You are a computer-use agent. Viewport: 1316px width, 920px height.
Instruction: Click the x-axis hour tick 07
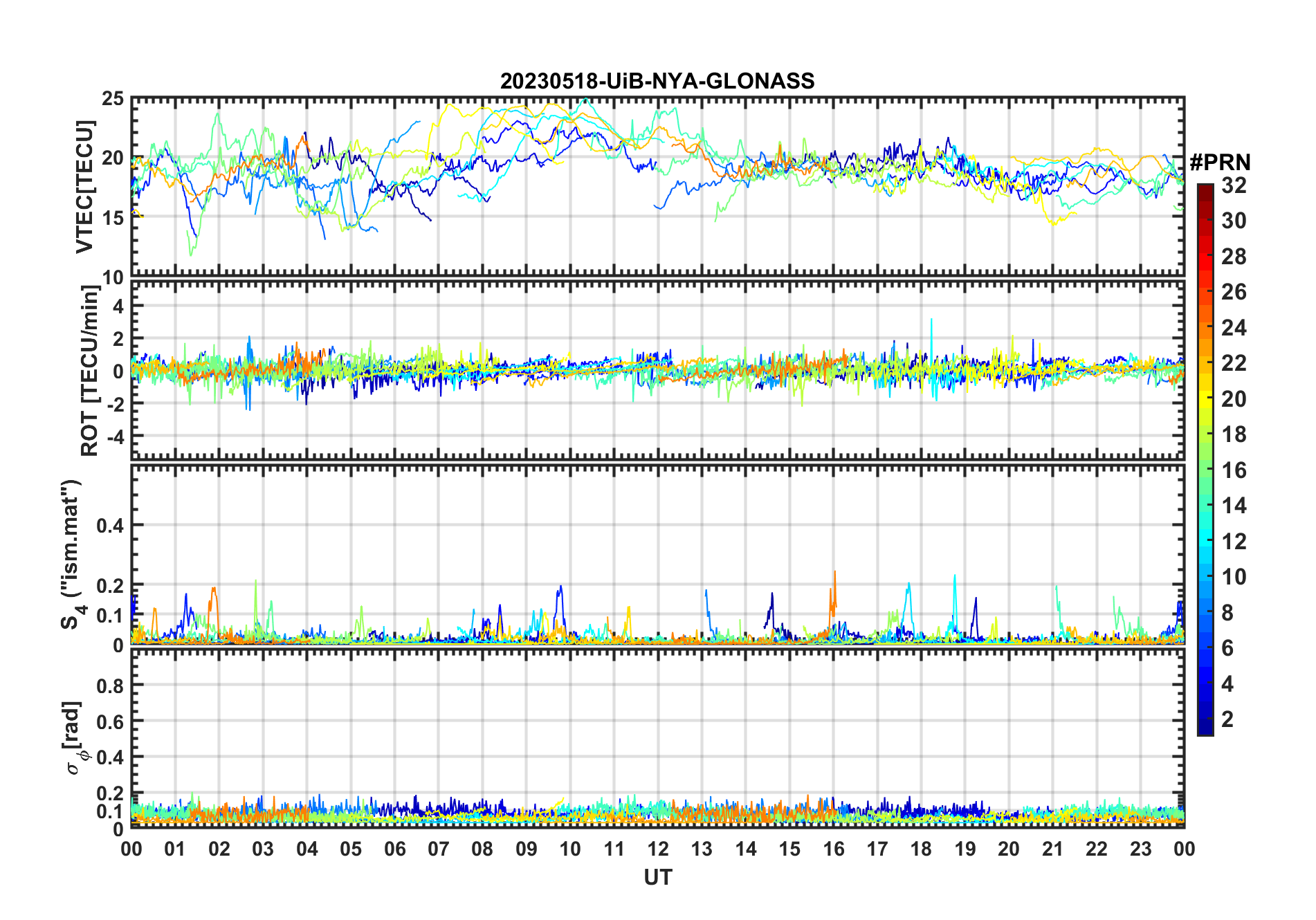click(x=439, y=849)
